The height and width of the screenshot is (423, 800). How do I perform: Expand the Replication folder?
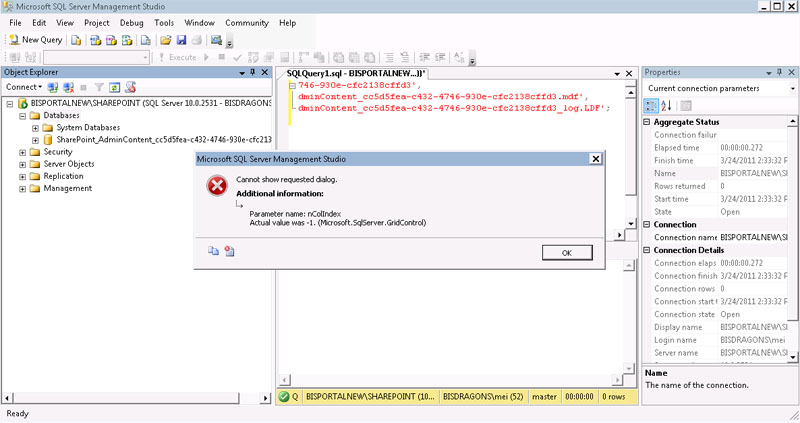(x=22, y=177)
